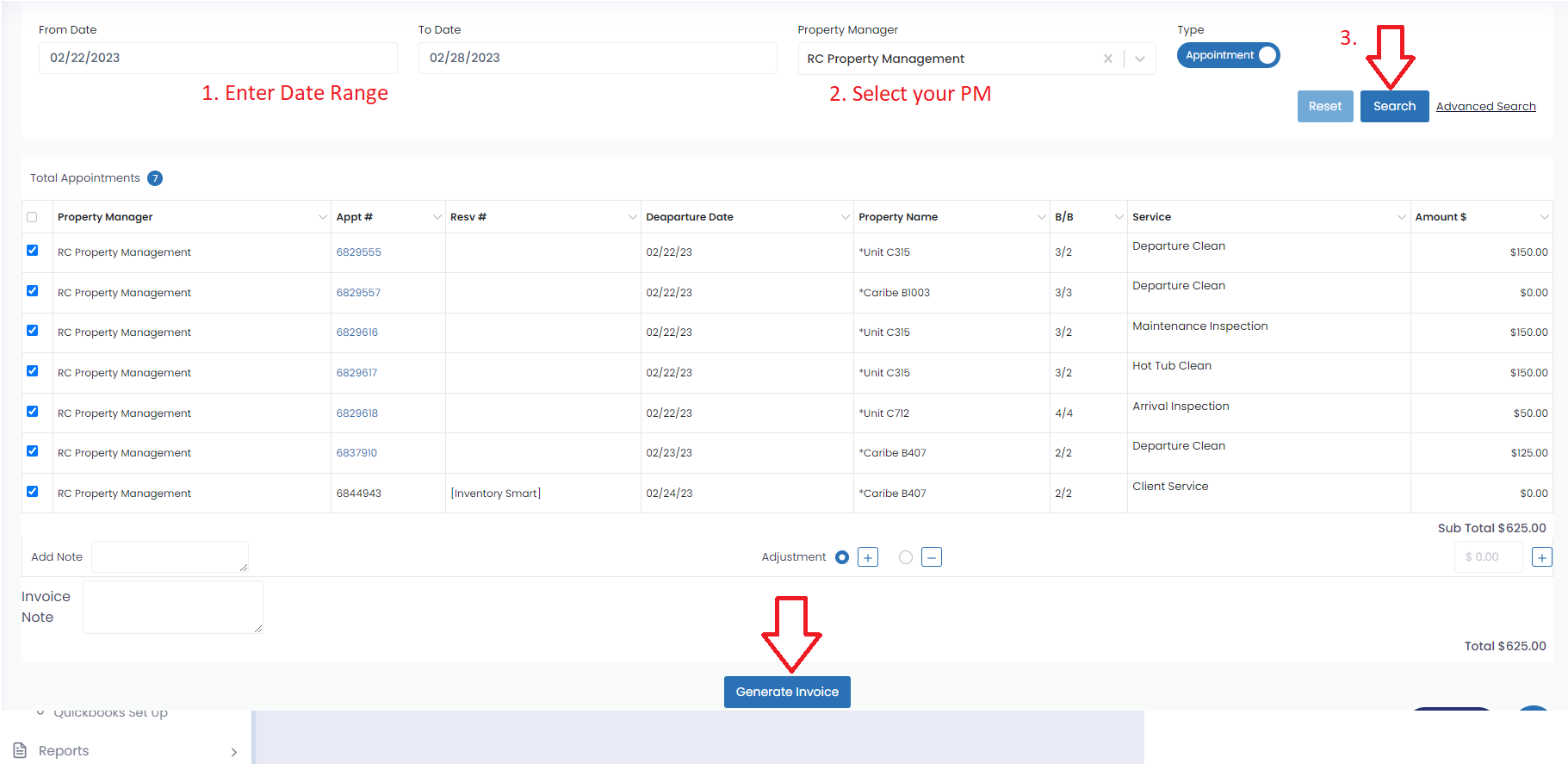The height and width of the screenshot is (764, 1568).
Task: Click the Generate Invoice button
Action: [x=787, y=692]
